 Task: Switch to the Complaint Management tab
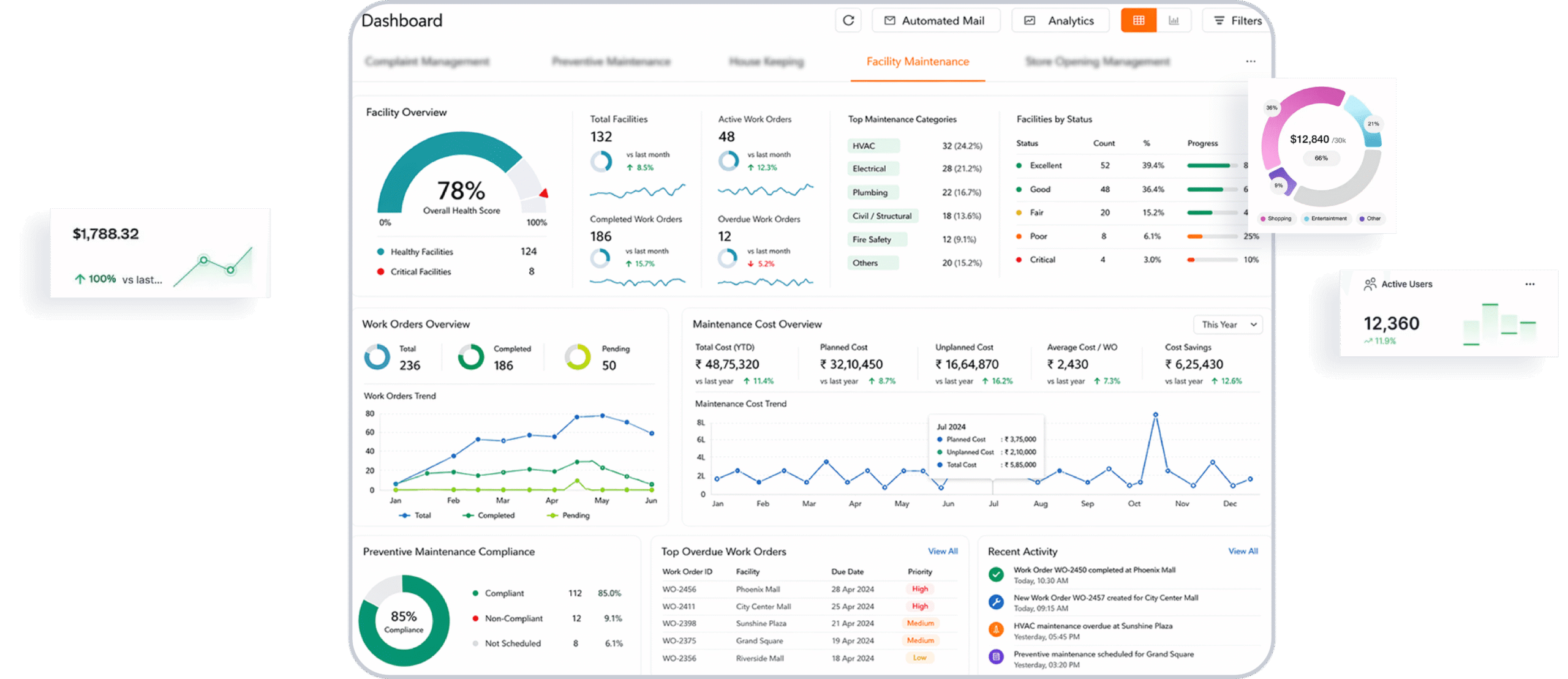tap(427, 61)
